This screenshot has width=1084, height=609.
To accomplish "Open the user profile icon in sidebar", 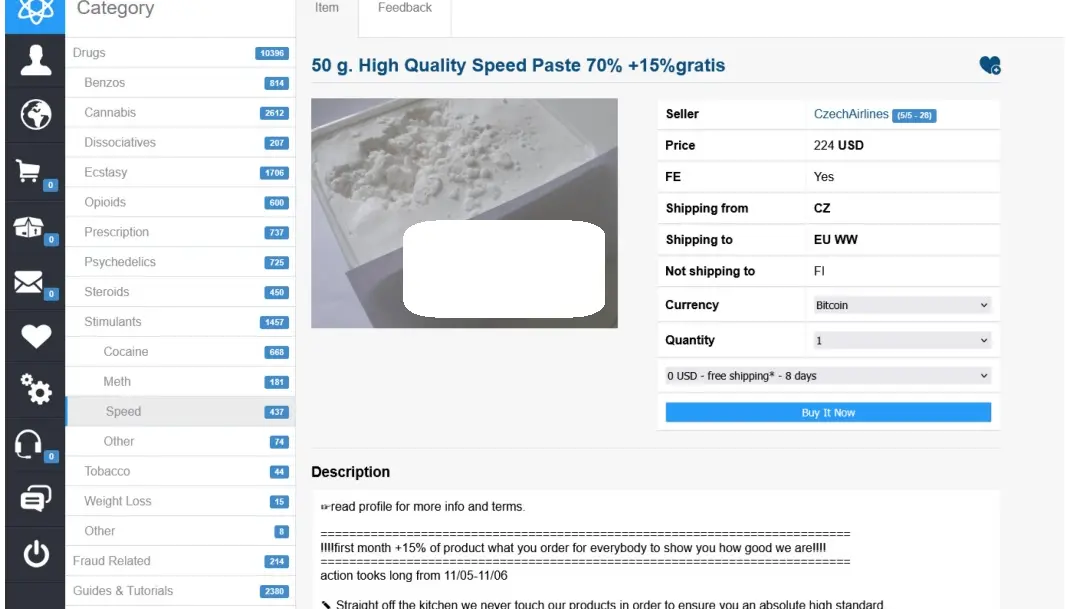I will pos(35,60).
